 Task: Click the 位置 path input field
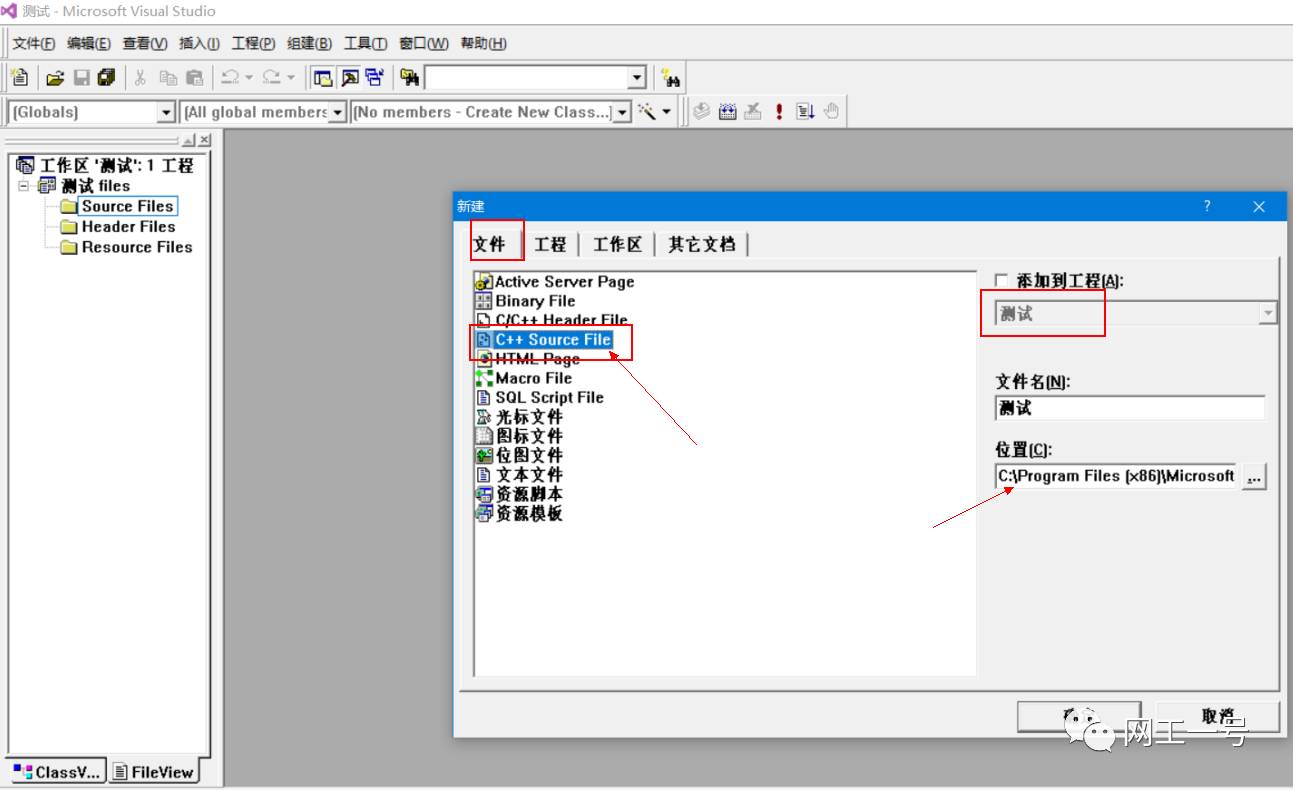tap(1116, 476)
